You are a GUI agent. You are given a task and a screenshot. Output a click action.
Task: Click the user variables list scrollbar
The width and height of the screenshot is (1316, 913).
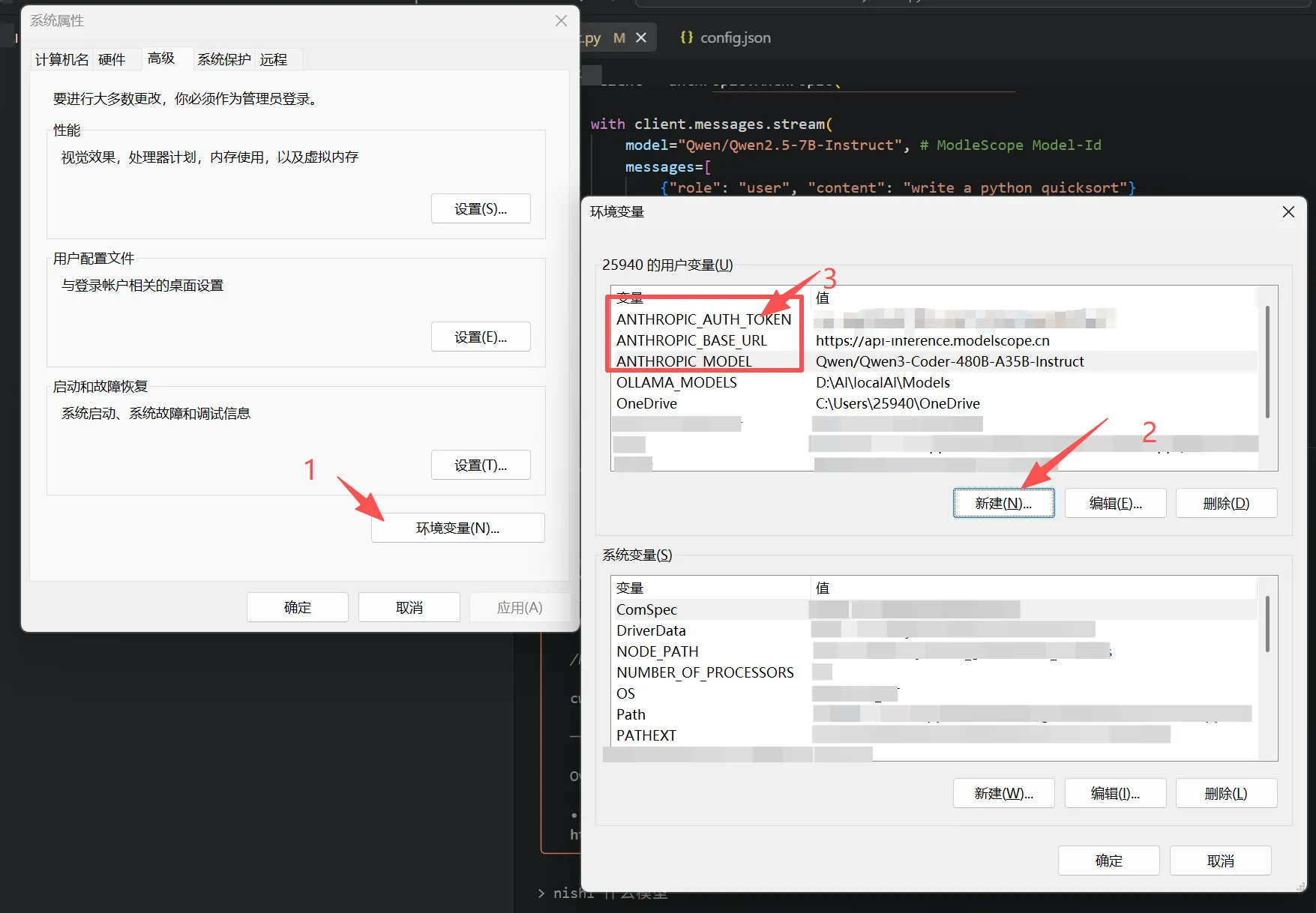click(1267, 362)
